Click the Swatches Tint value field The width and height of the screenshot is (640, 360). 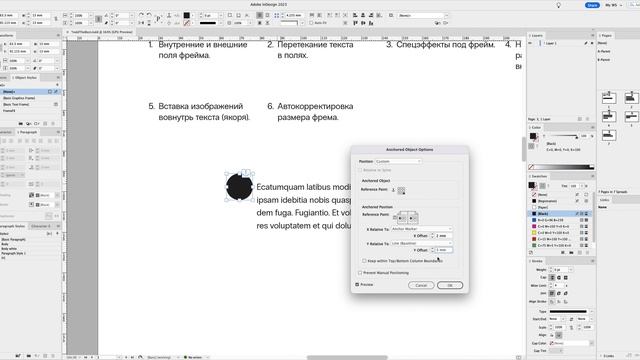pos(574,186)
